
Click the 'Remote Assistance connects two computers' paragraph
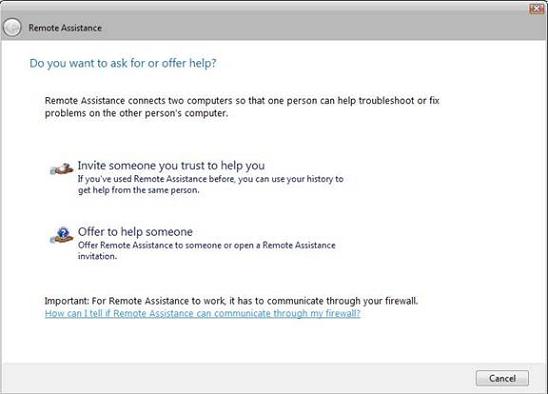coord(242,107)
